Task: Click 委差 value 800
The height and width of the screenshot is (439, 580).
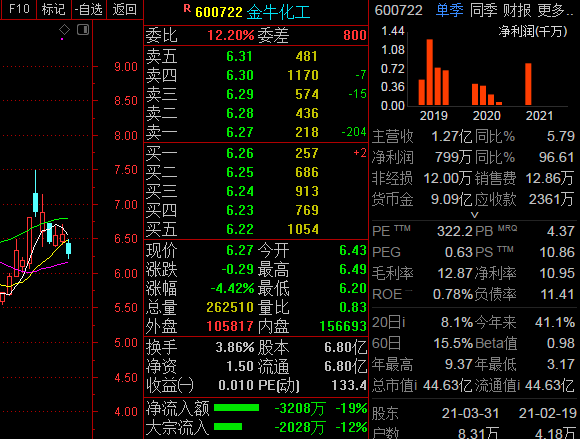Action: click(x=355, y=35)
